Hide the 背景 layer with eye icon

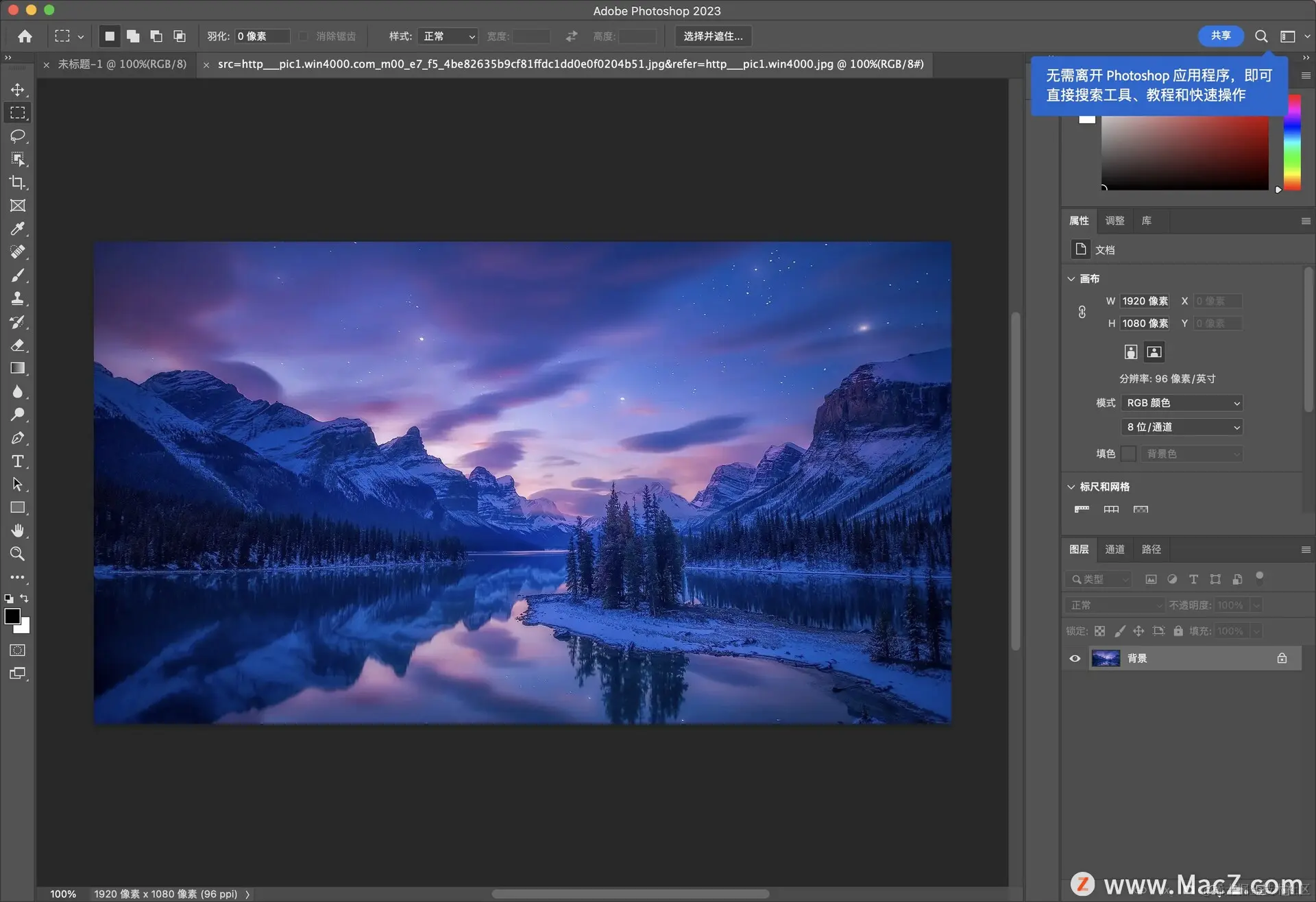pyautogui.click(x=1075, y=659)
